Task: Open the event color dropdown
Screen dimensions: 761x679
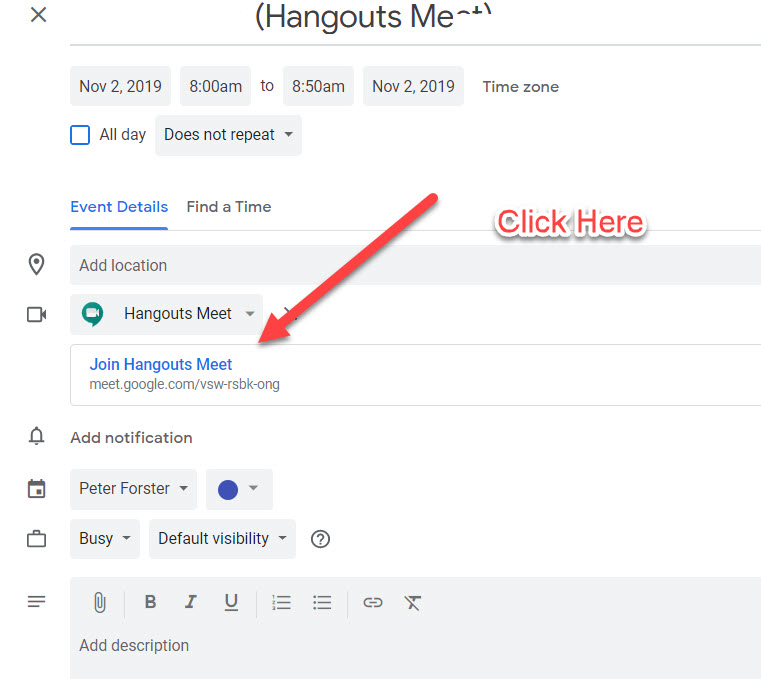Action: (239, 489)
